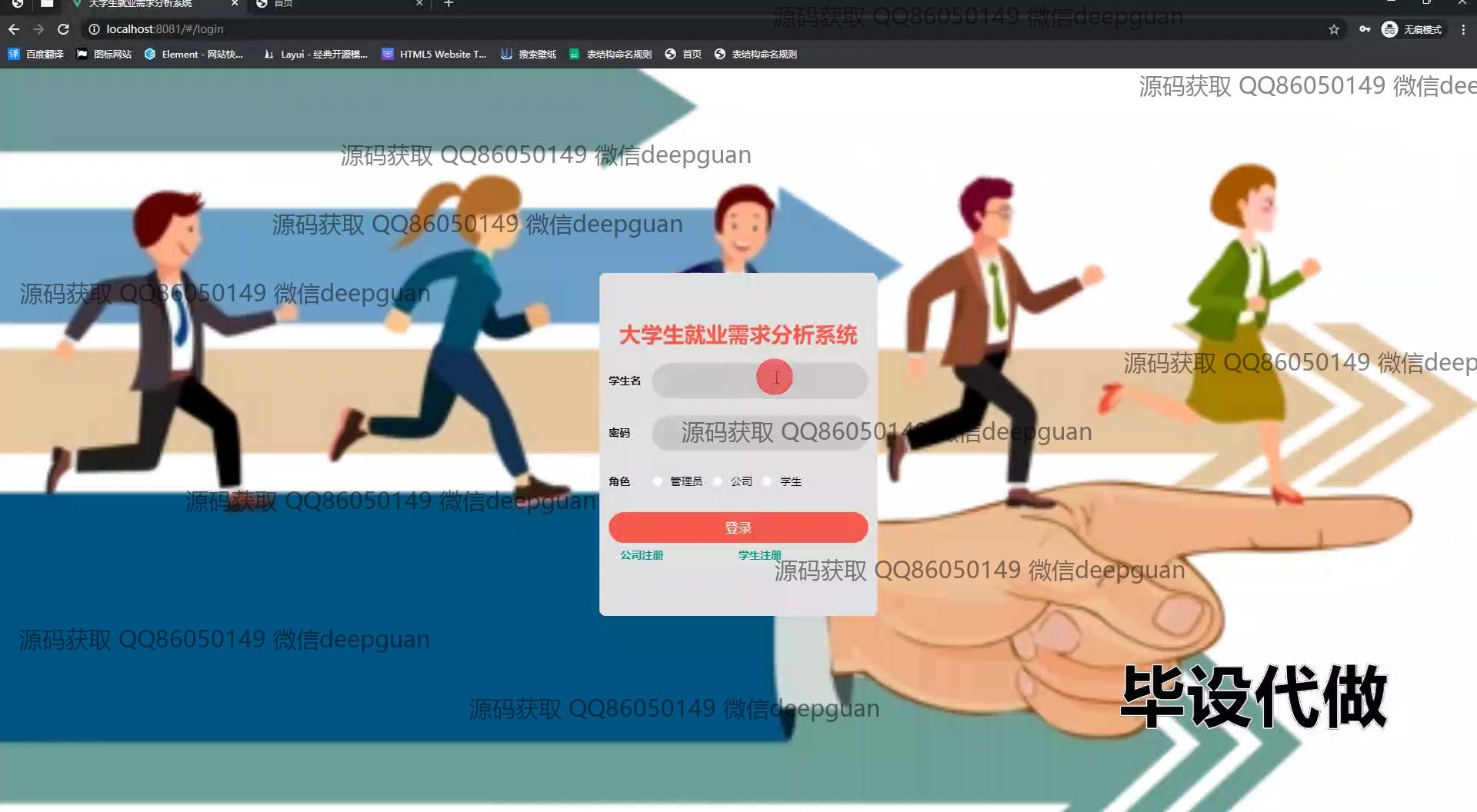
Task: Open the 学生注册 registration link
Action: (x=759, y=555)
